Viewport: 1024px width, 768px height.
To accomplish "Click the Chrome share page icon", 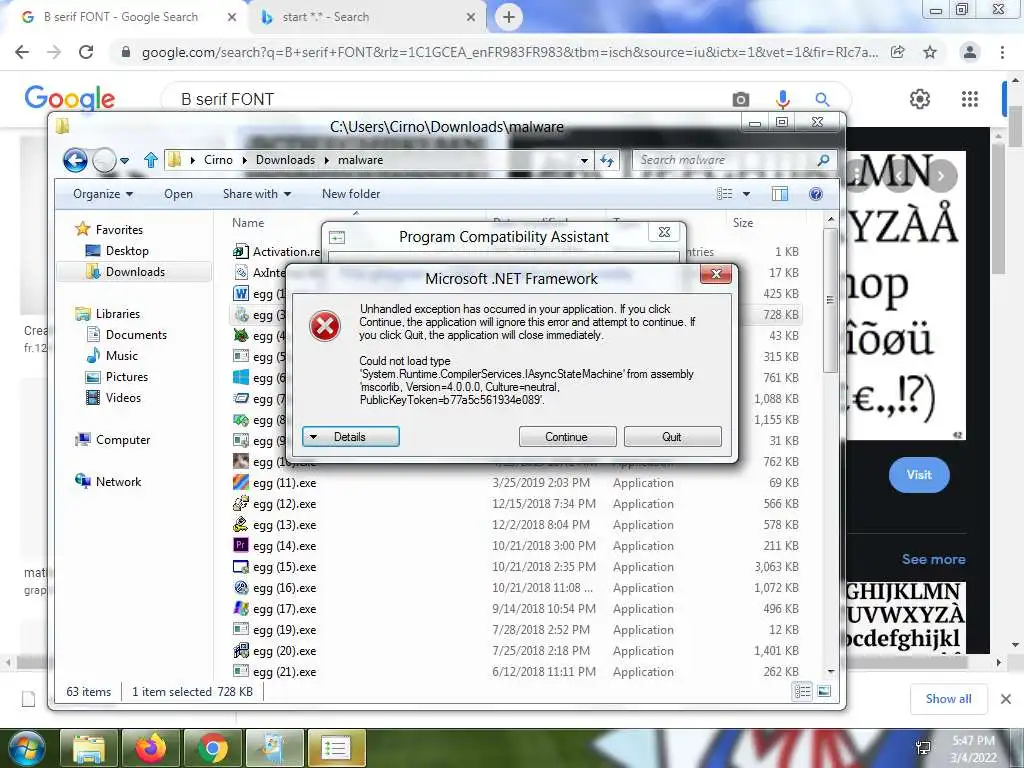I will pyautogui.click(x=898, y=52).
